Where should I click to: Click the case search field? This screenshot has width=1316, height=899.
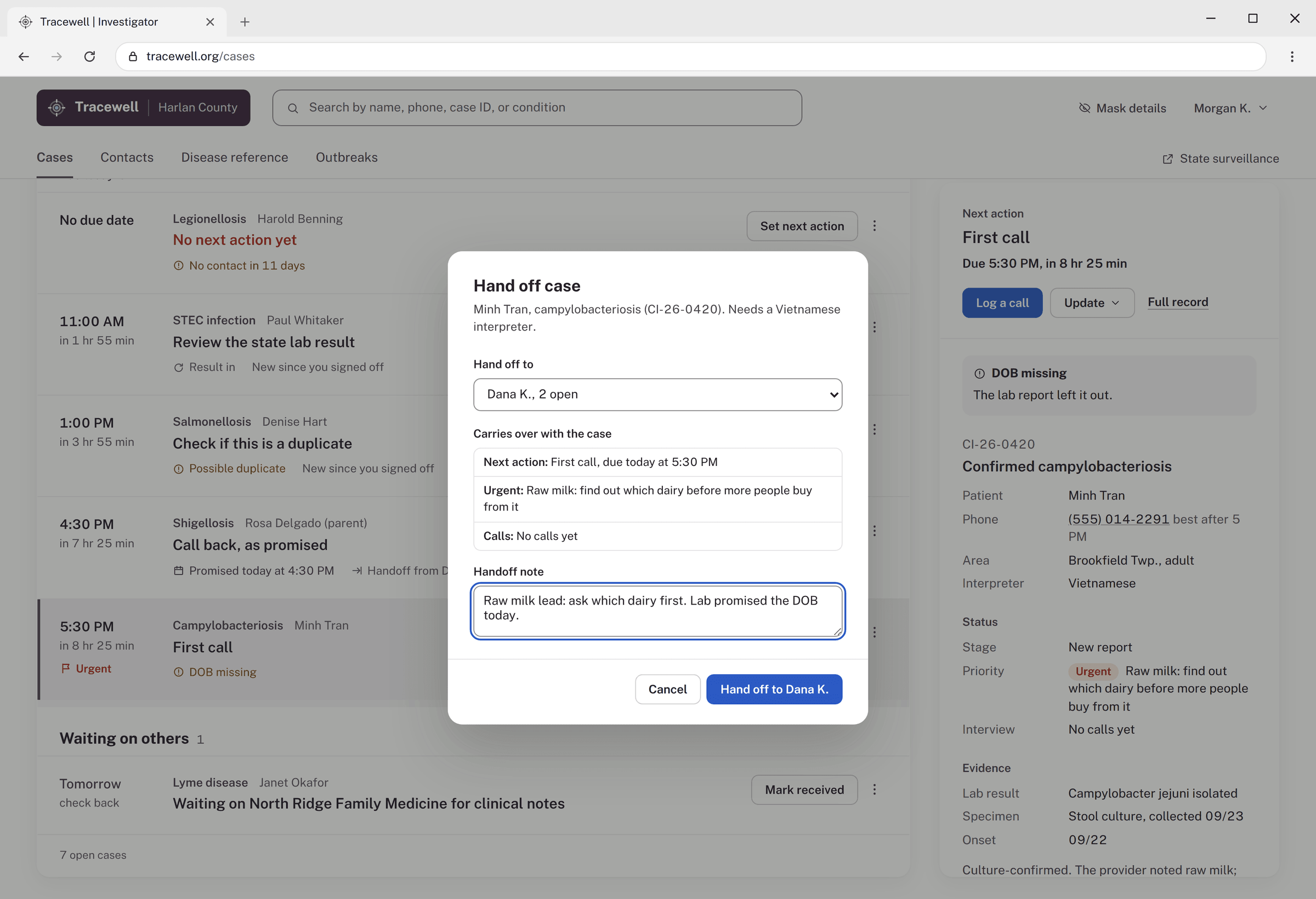point(537,107)
